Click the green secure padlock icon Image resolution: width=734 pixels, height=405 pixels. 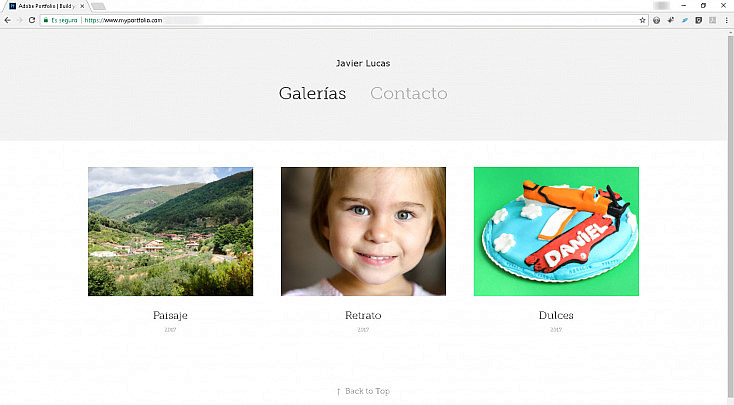click(46, 20)
